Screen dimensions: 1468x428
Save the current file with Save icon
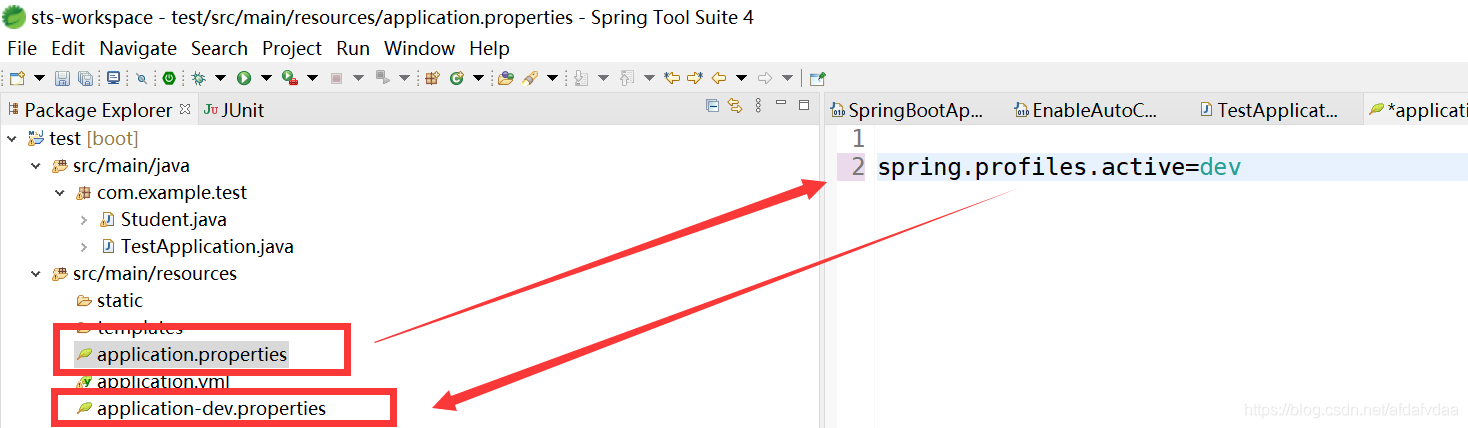point(62,78)
